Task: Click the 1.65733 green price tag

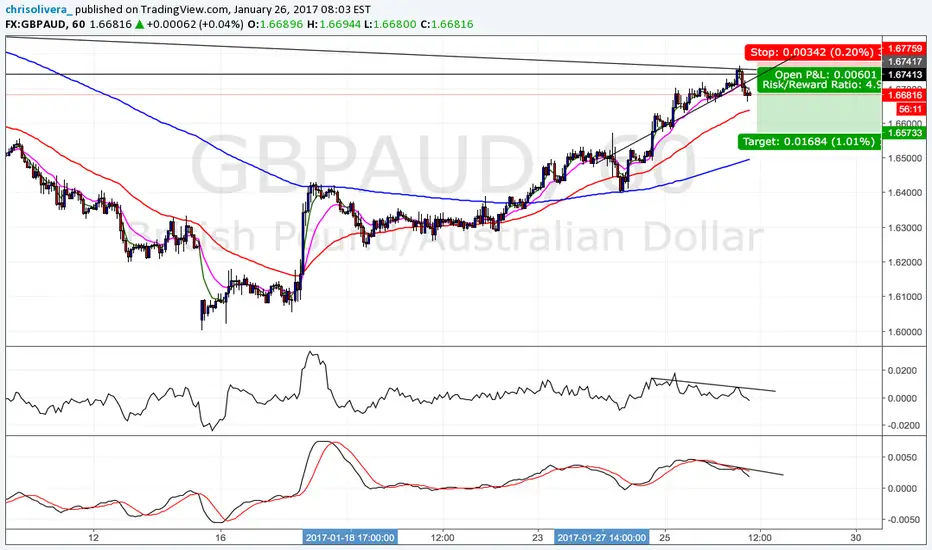Action: (904, 133)
